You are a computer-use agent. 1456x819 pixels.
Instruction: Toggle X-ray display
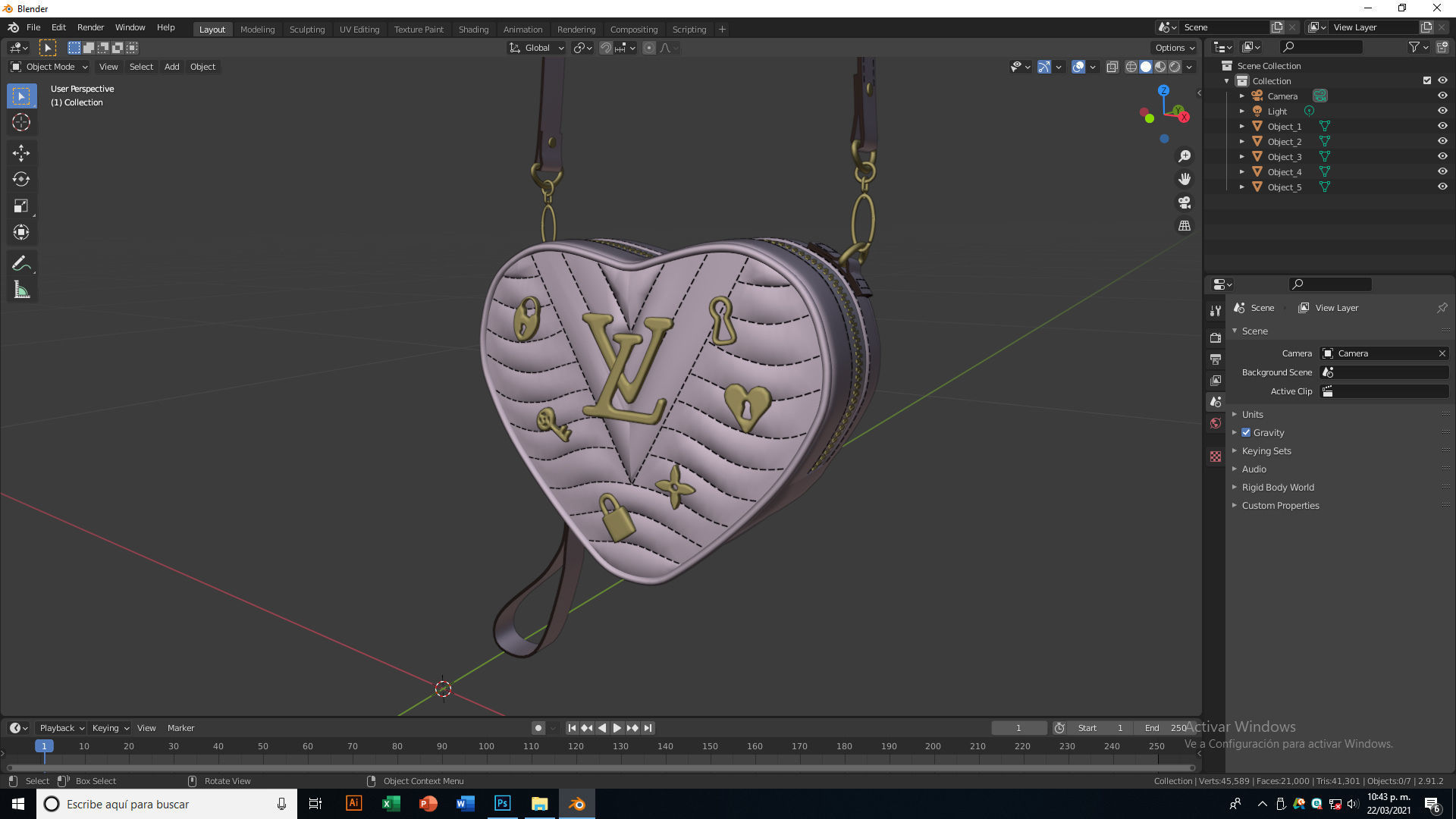pyautogui.click(x=1112, y=67)
